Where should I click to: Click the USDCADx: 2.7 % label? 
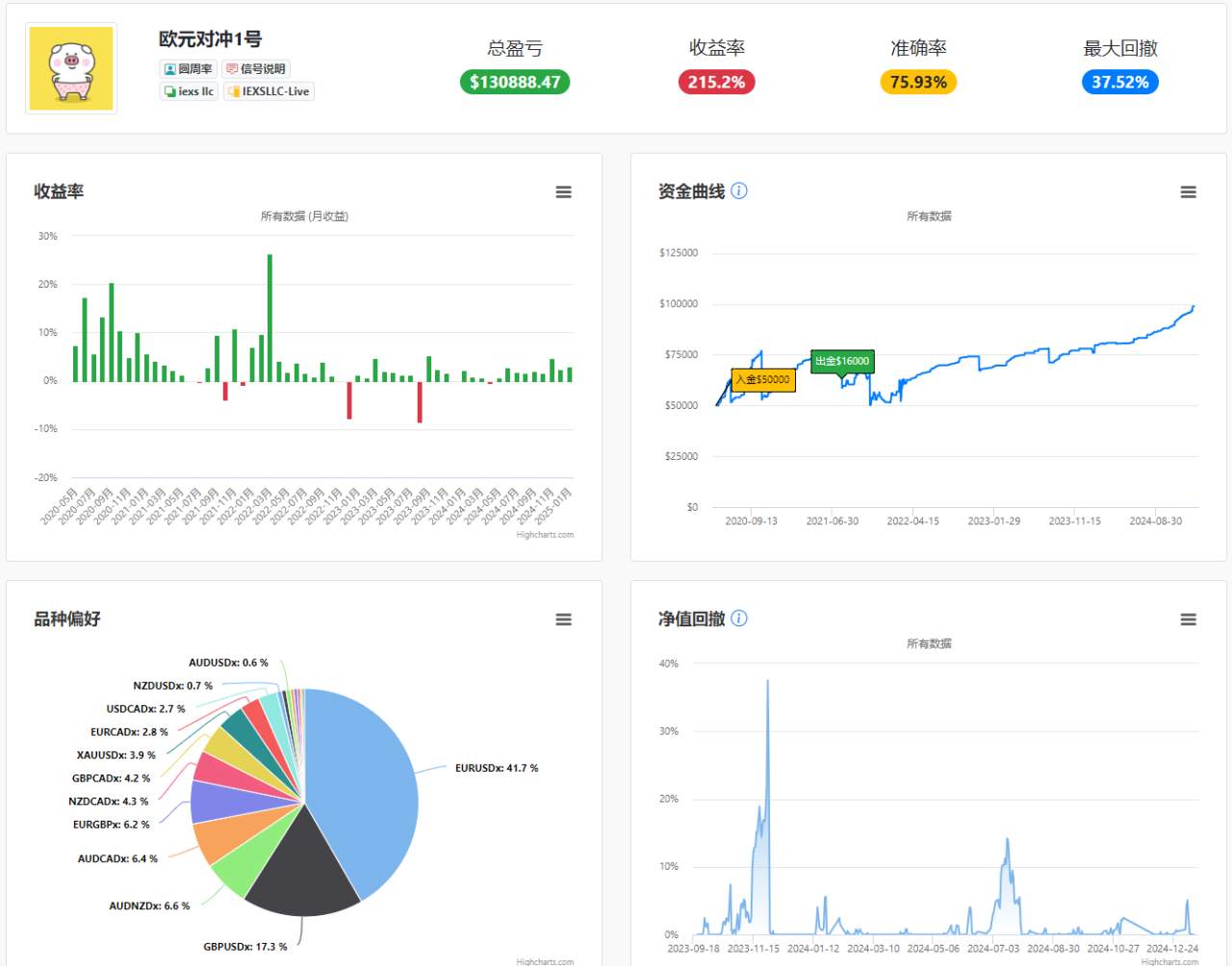(146, 709)
